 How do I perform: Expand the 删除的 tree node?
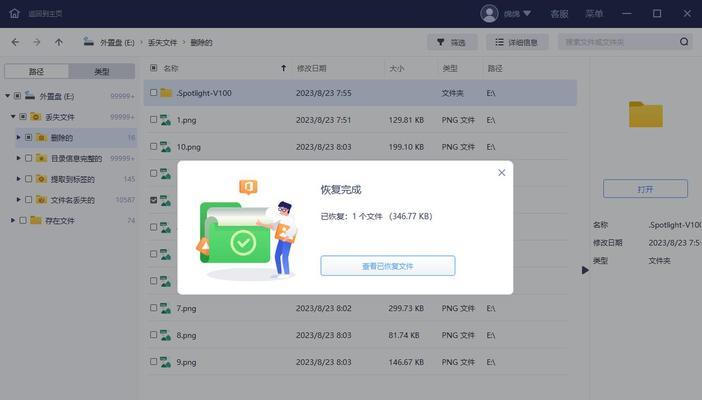18,137
